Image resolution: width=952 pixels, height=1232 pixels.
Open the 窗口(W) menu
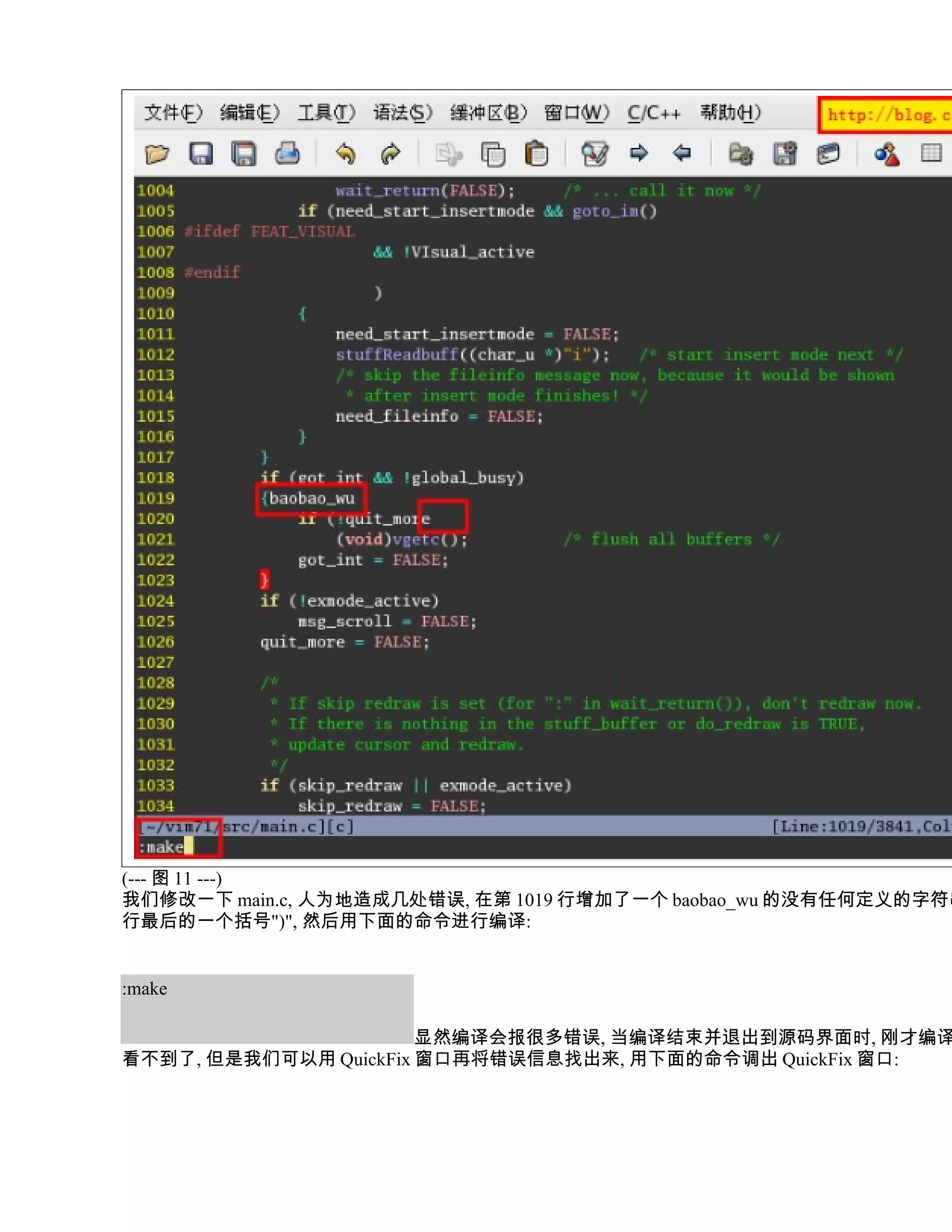577,113
